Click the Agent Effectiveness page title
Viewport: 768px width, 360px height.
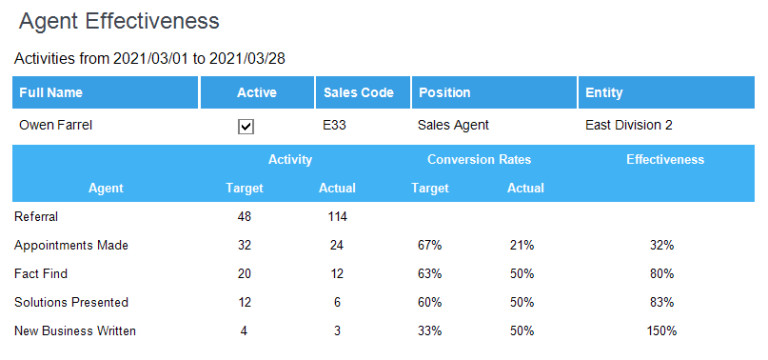(119, 23)
